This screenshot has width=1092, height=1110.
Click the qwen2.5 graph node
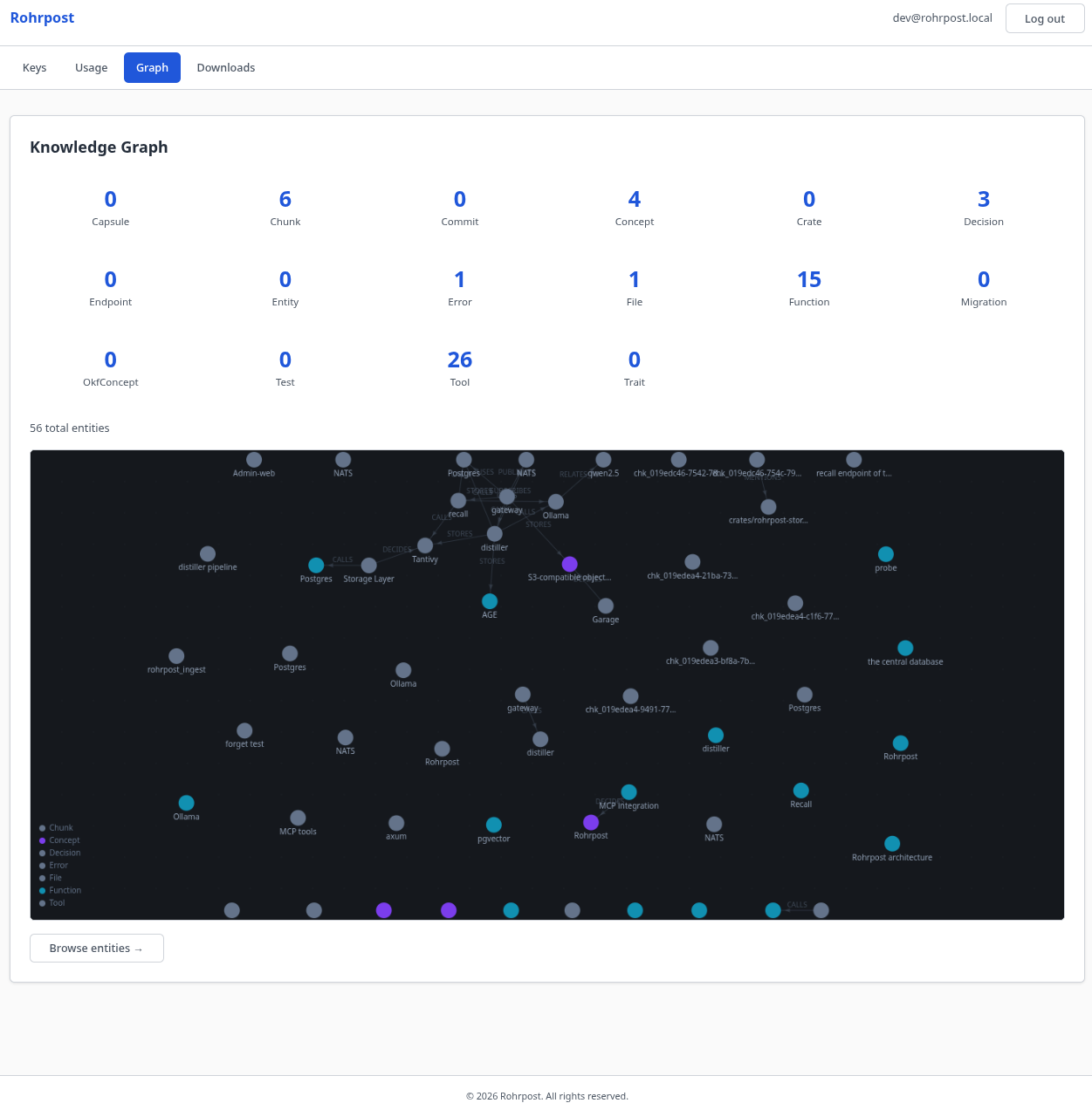click(603, 460)
